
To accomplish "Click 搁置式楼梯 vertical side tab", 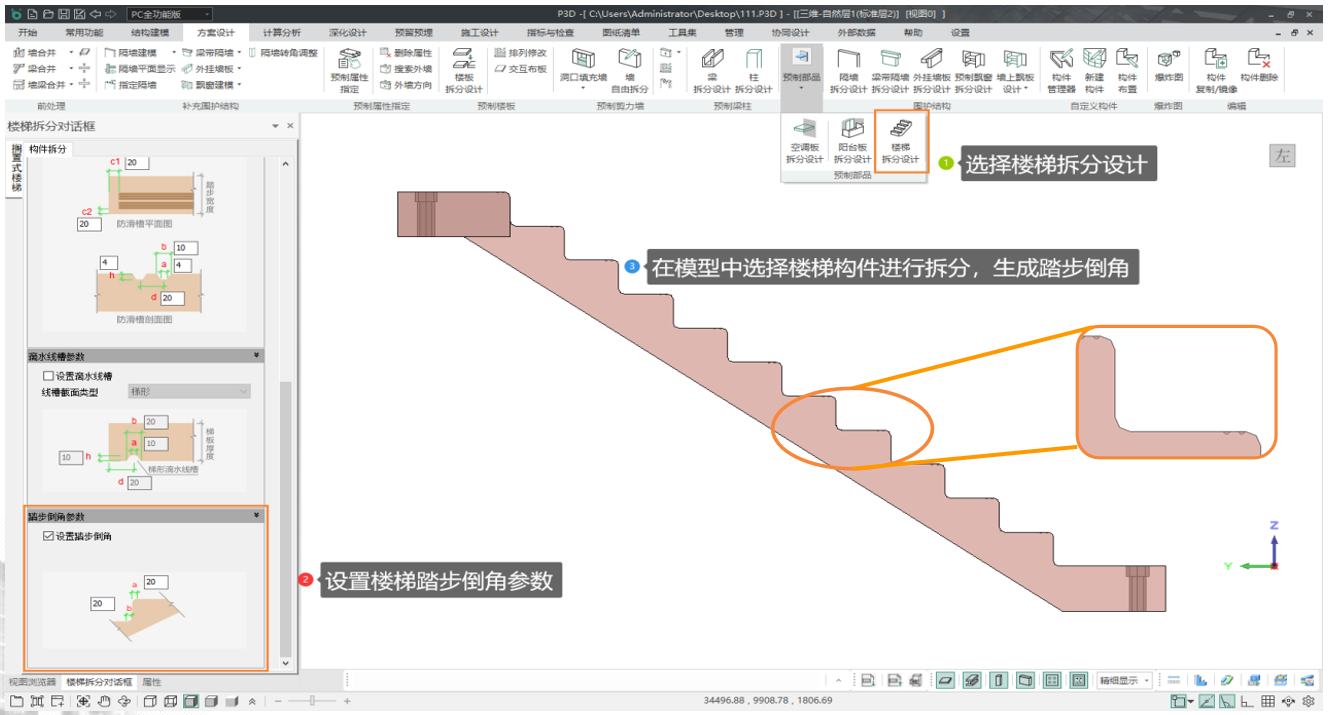I will coord(15,171).
